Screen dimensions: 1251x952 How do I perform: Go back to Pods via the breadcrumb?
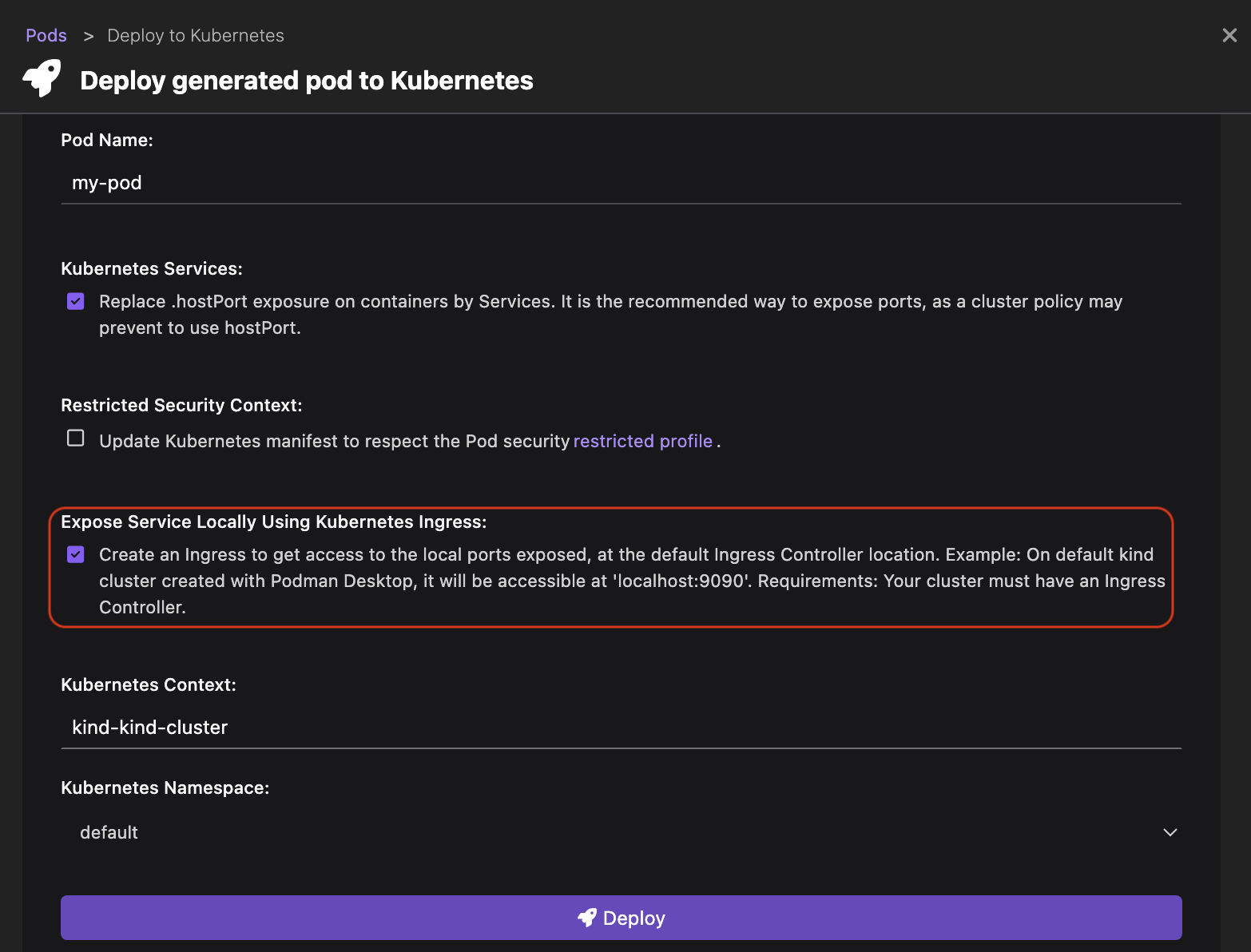click(x=46, y=35)
